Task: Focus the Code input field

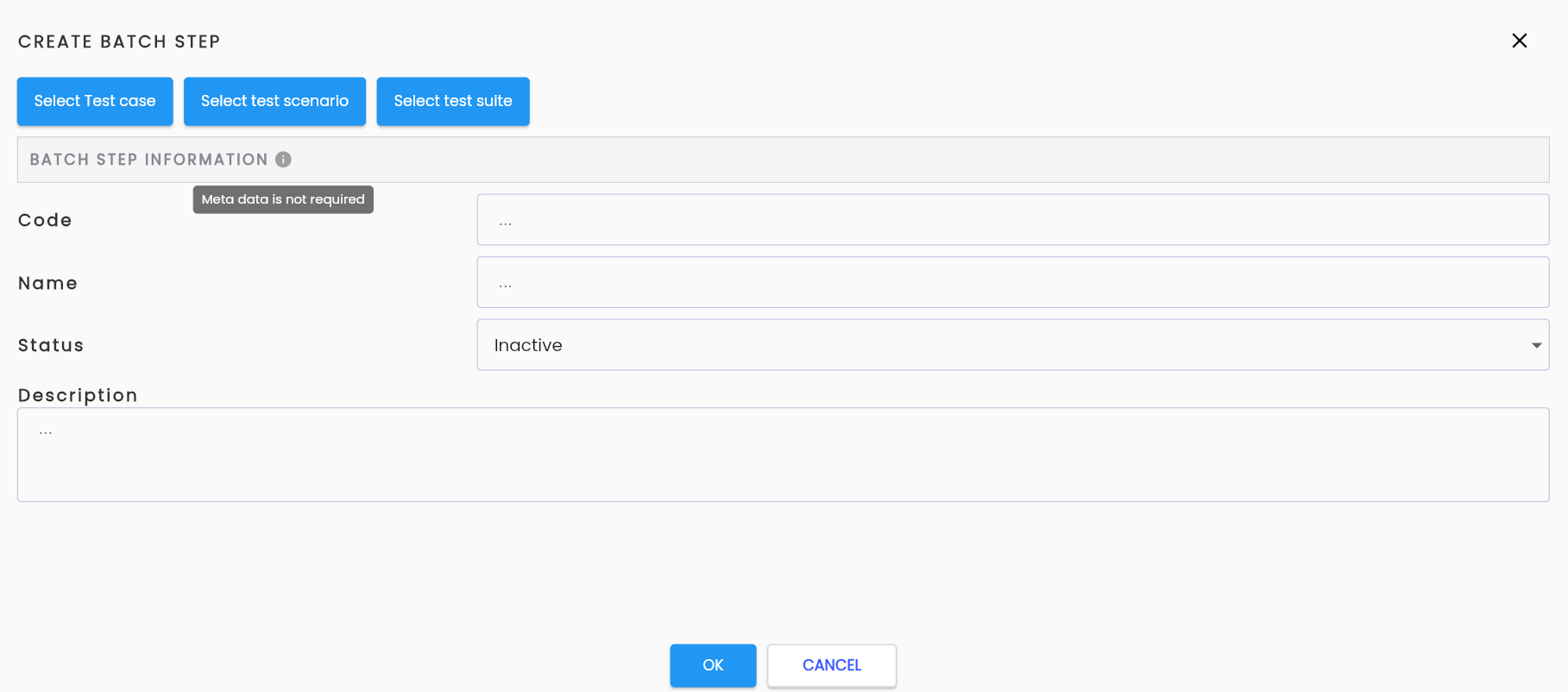Action: (1013, 220)
